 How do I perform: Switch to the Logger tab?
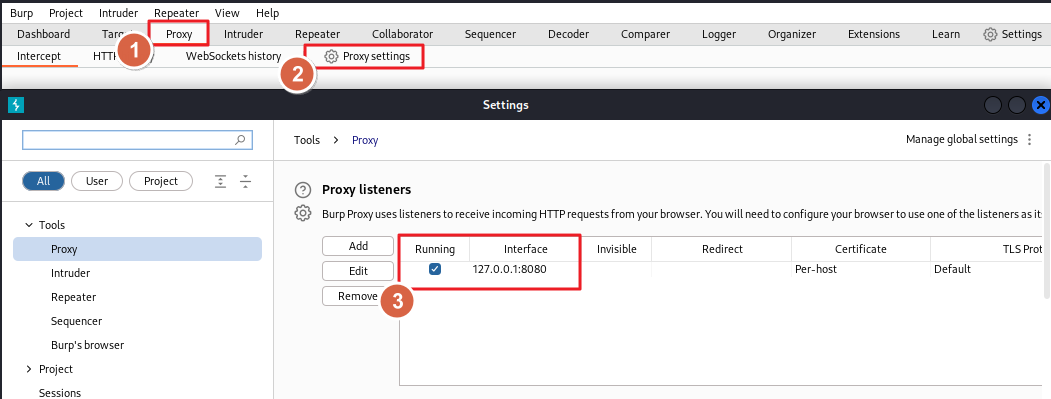point(719,34)
